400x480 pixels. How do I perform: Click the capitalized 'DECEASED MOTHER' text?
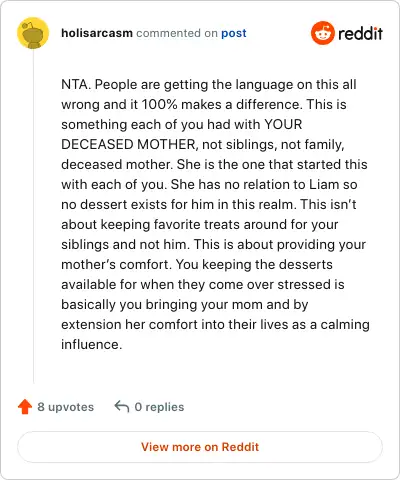click(128, 144)
